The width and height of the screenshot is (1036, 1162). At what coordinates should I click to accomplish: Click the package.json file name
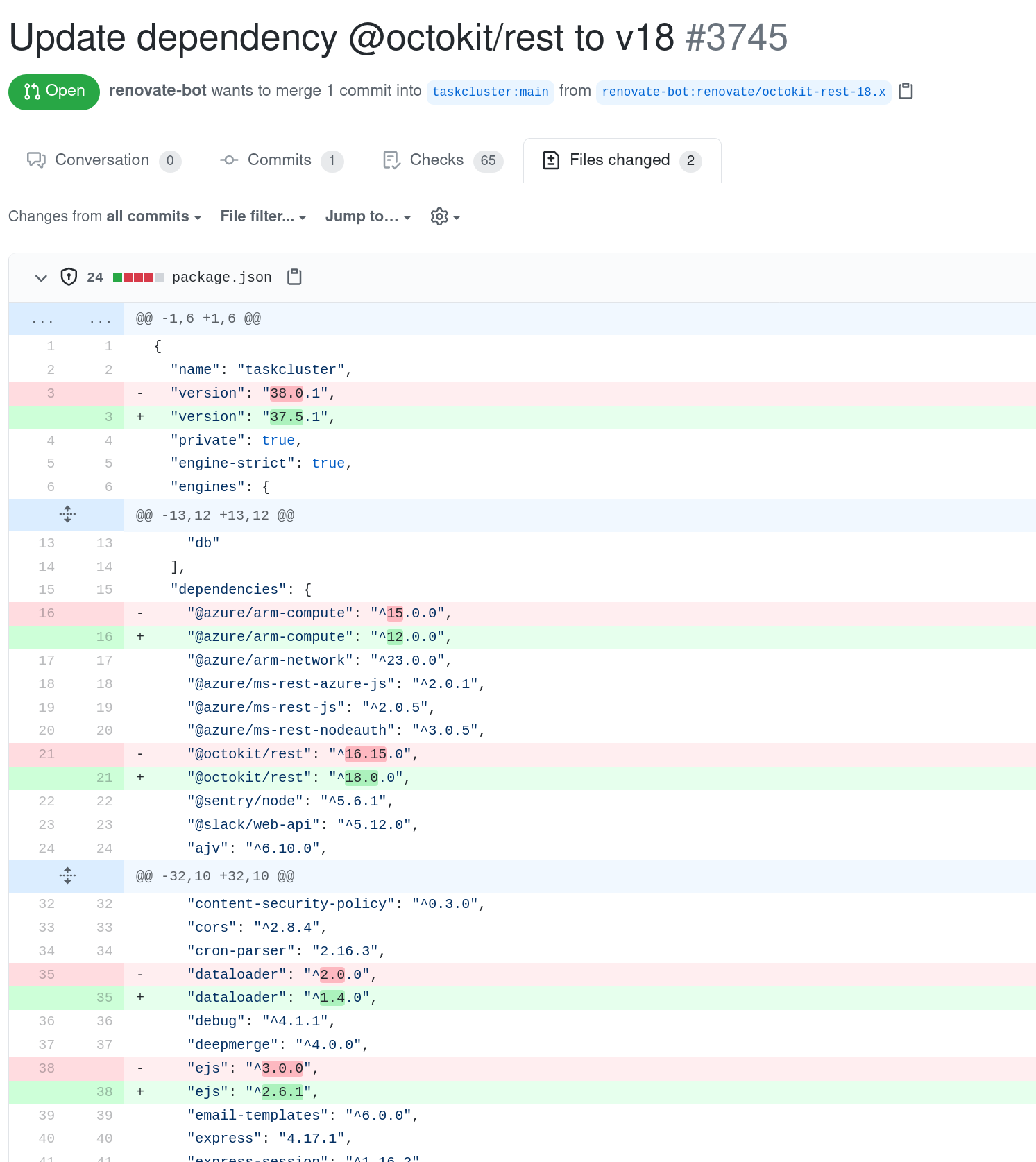click(x=222, y=277)
